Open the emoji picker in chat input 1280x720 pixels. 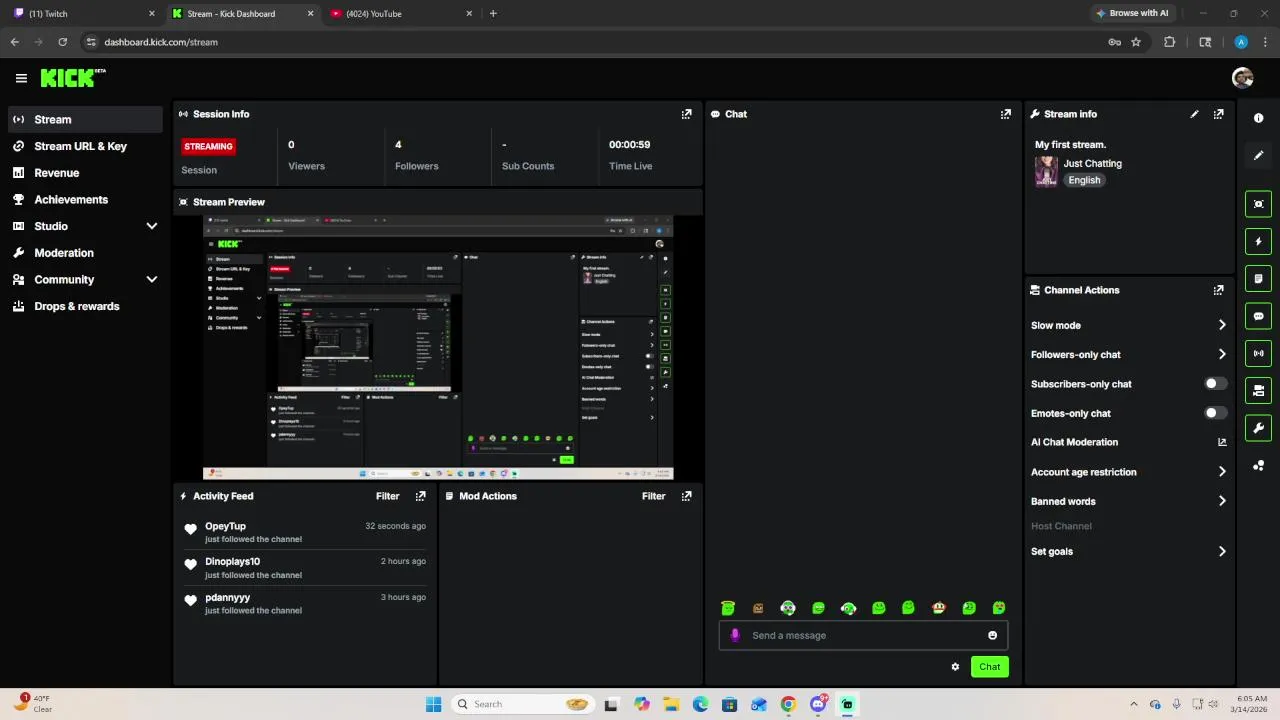point(992,635)
